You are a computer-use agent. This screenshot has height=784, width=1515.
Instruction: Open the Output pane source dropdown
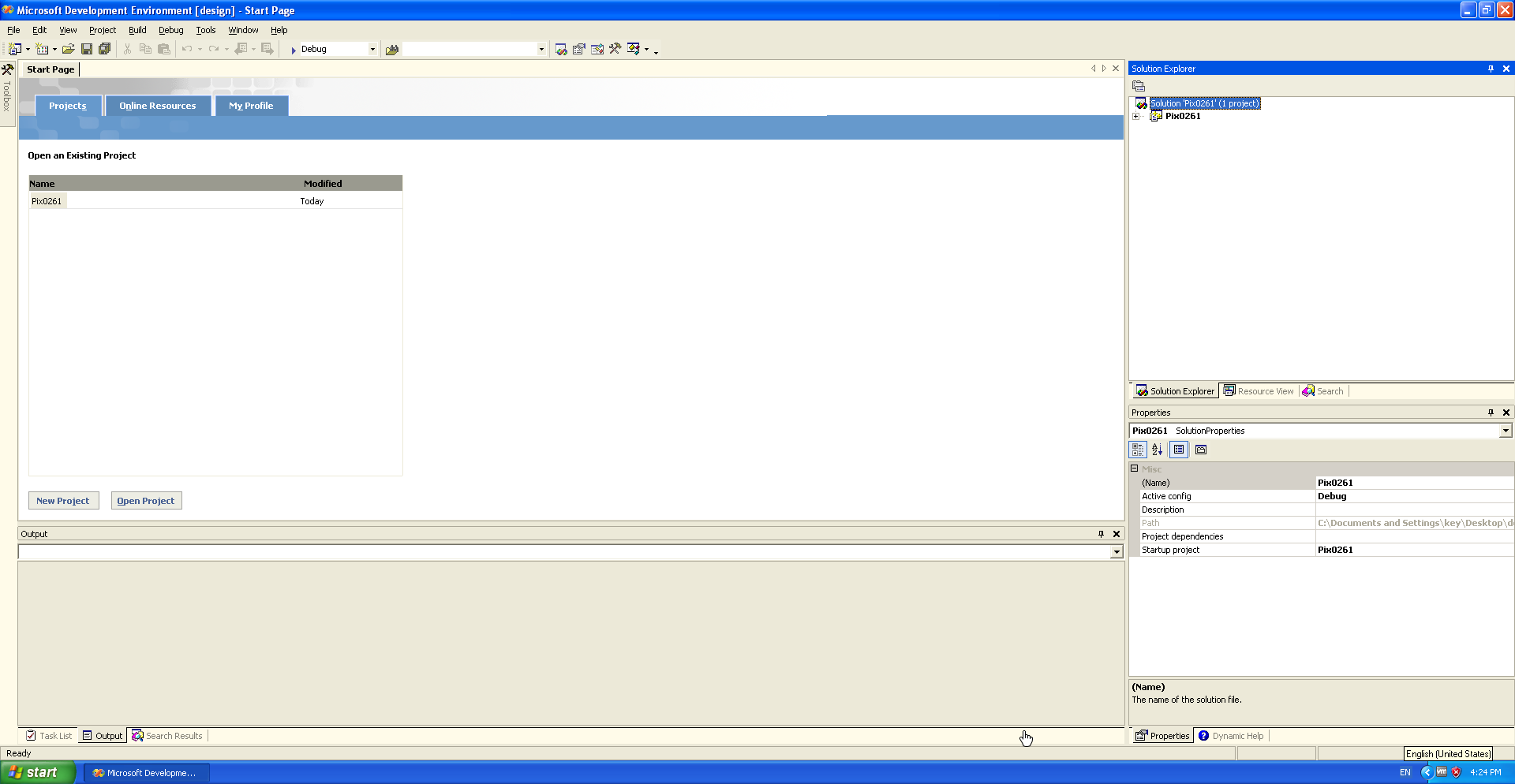coord(1117,552)
